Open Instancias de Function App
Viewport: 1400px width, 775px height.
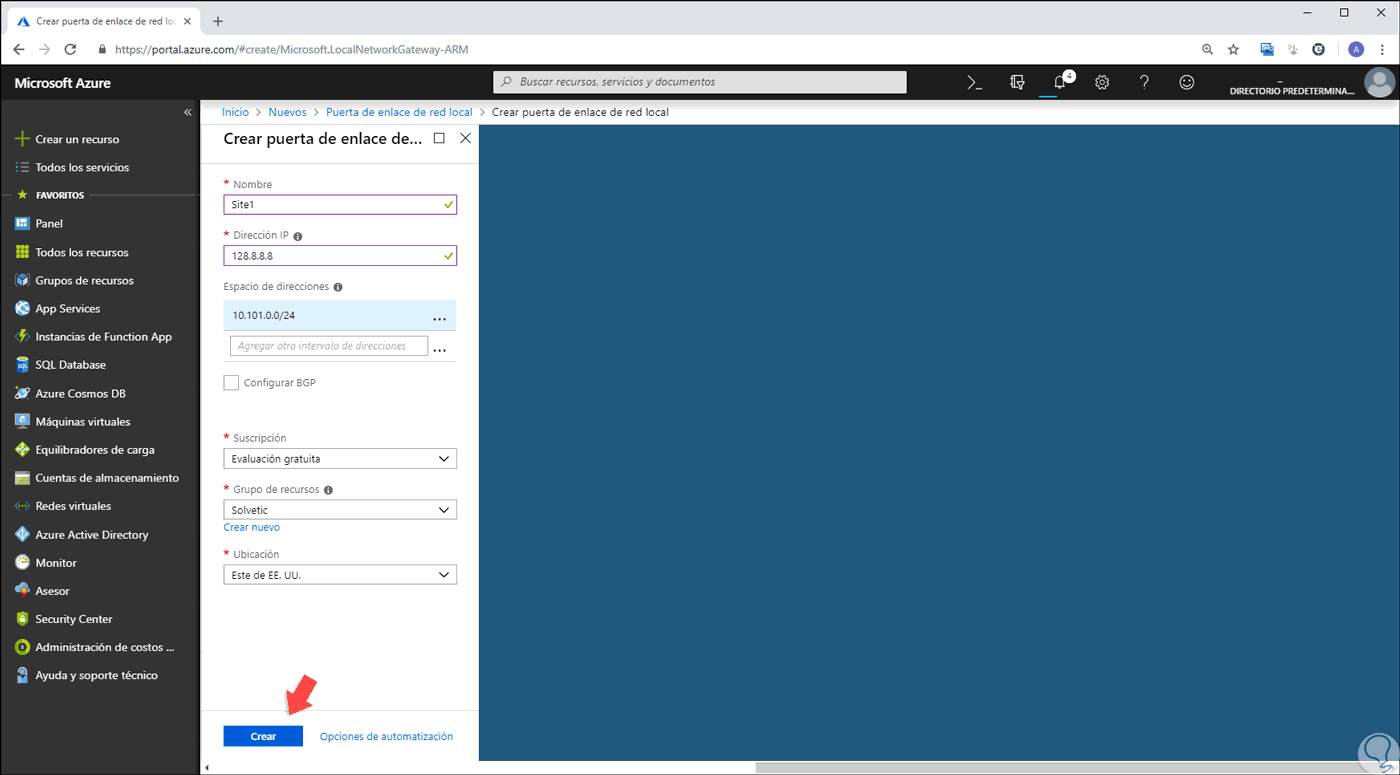pos(104,337)
